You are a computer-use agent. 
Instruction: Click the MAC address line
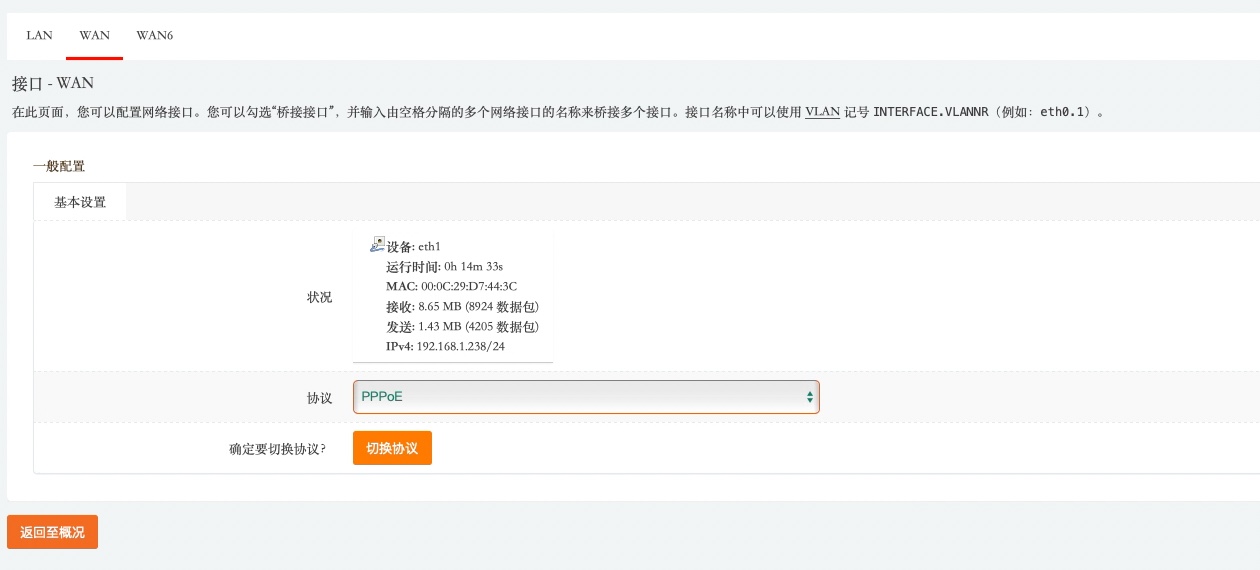point(451,286)
